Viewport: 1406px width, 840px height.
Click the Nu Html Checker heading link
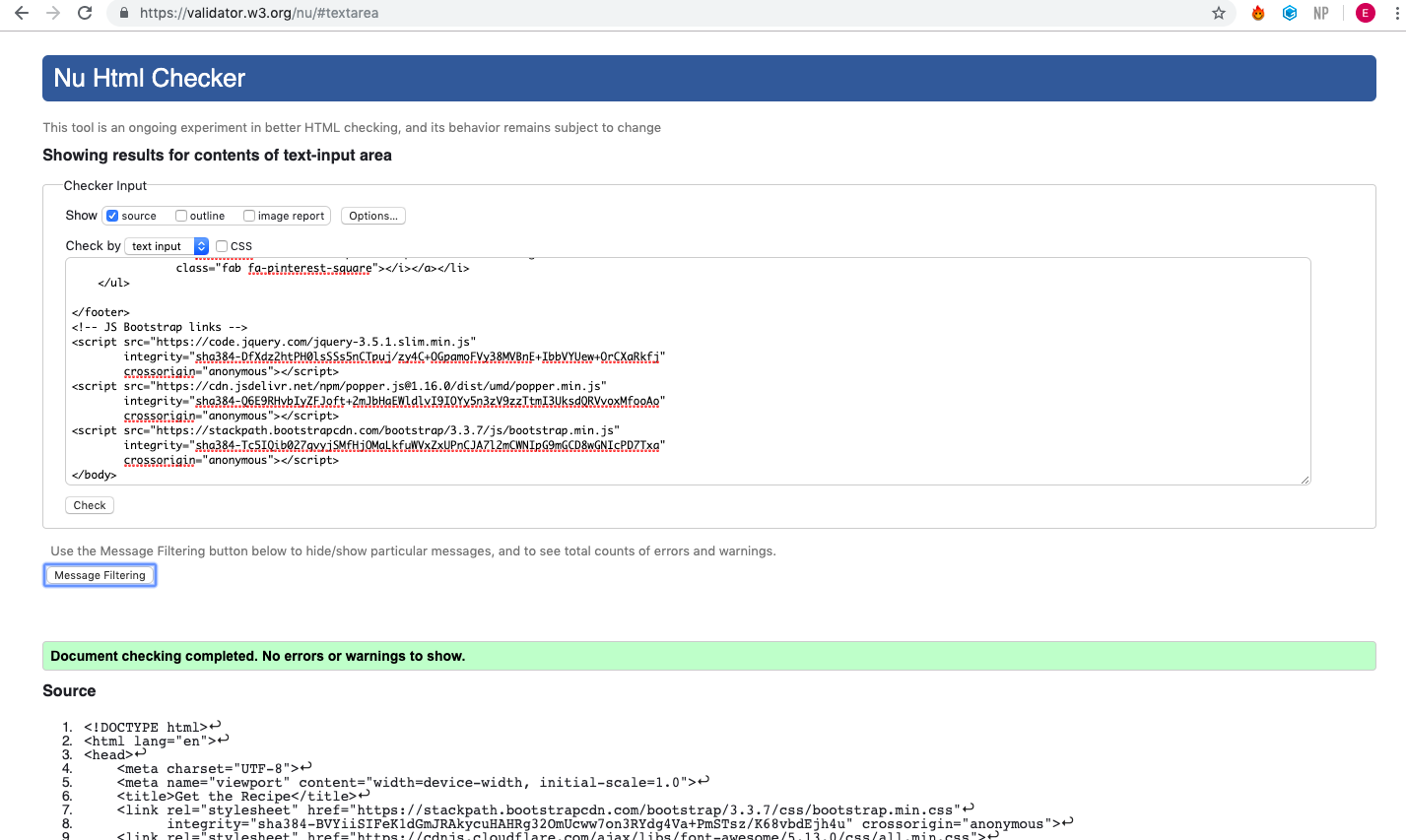tap(150, 78)
